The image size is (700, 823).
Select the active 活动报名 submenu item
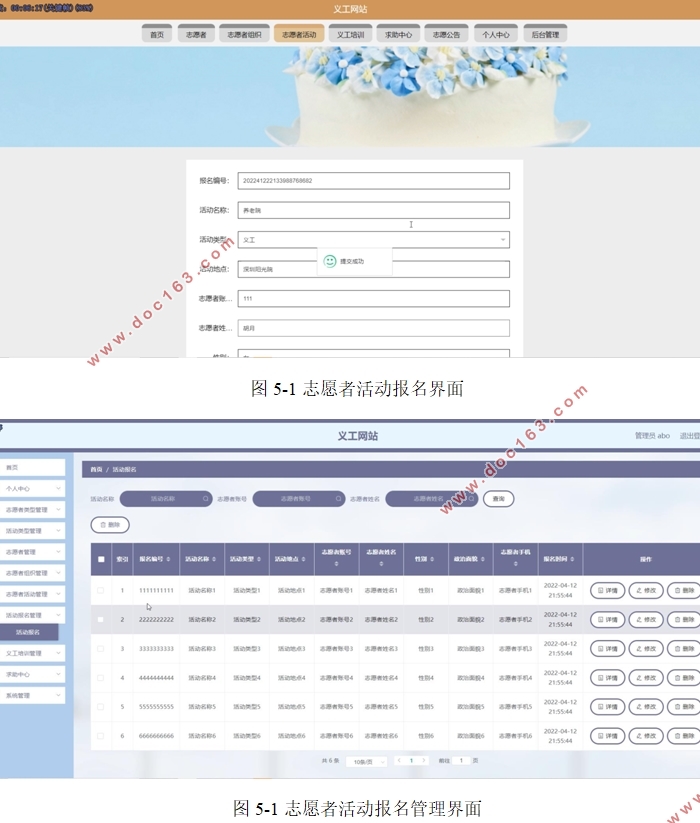[28, 632]
